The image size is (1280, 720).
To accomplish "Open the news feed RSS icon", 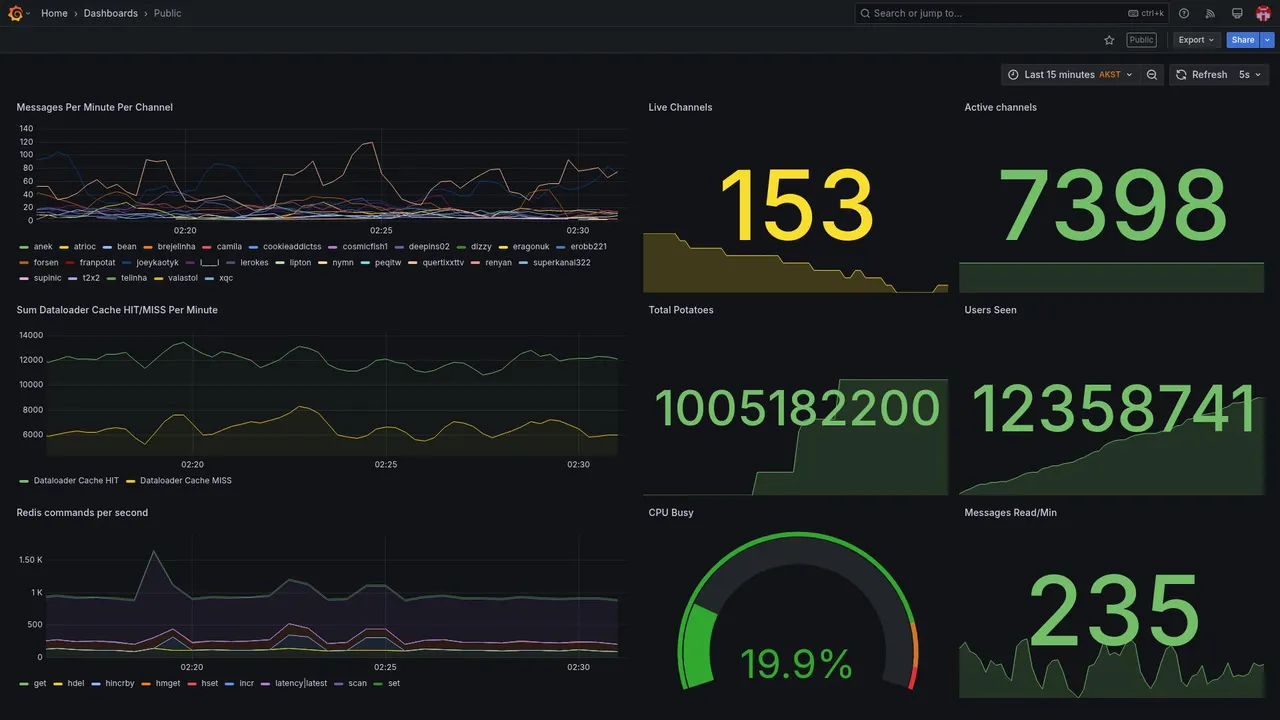I will coord(1210,13).
